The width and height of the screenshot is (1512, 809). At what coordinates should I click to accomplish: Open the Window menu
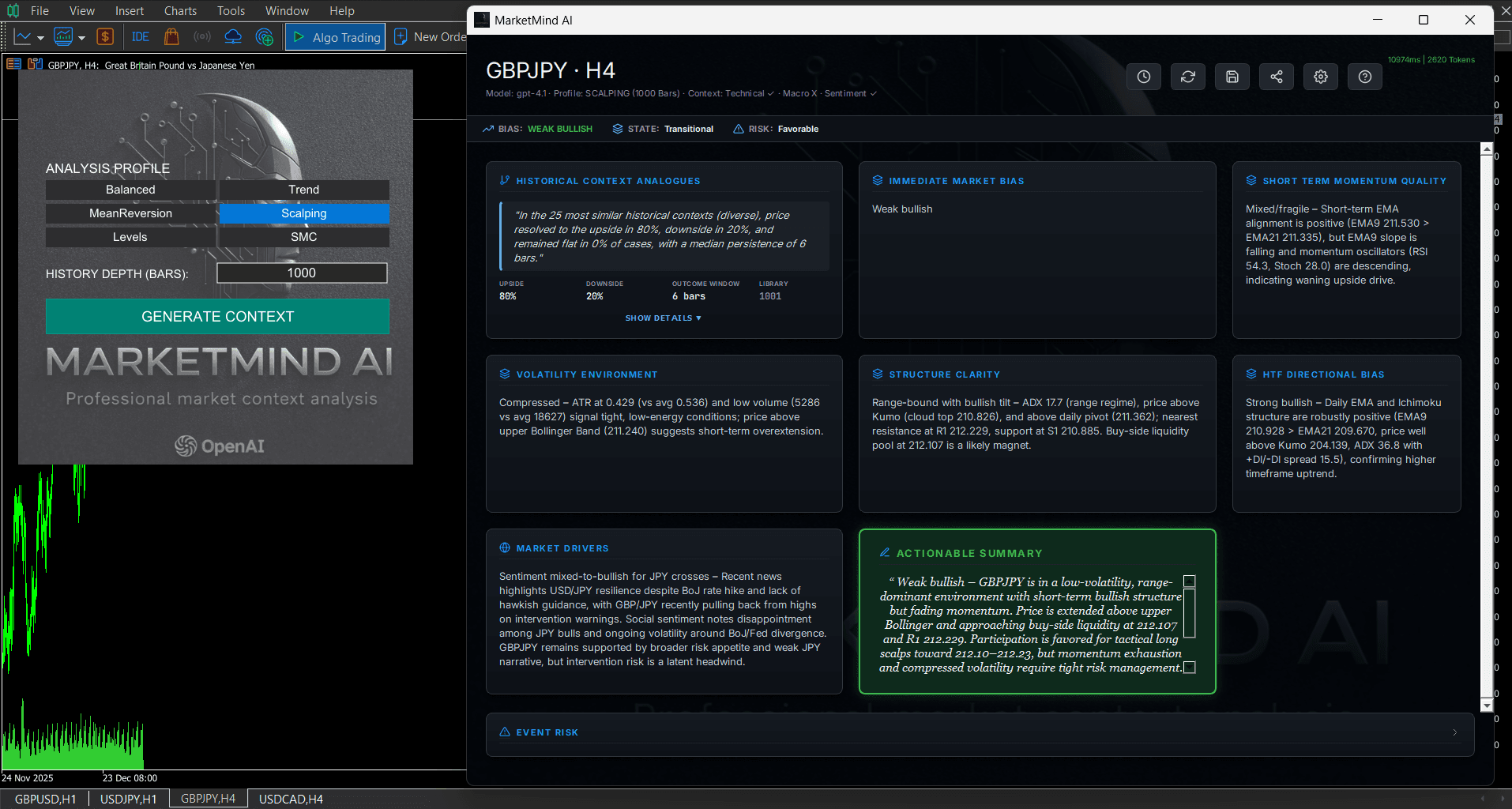tap(287, 10)
